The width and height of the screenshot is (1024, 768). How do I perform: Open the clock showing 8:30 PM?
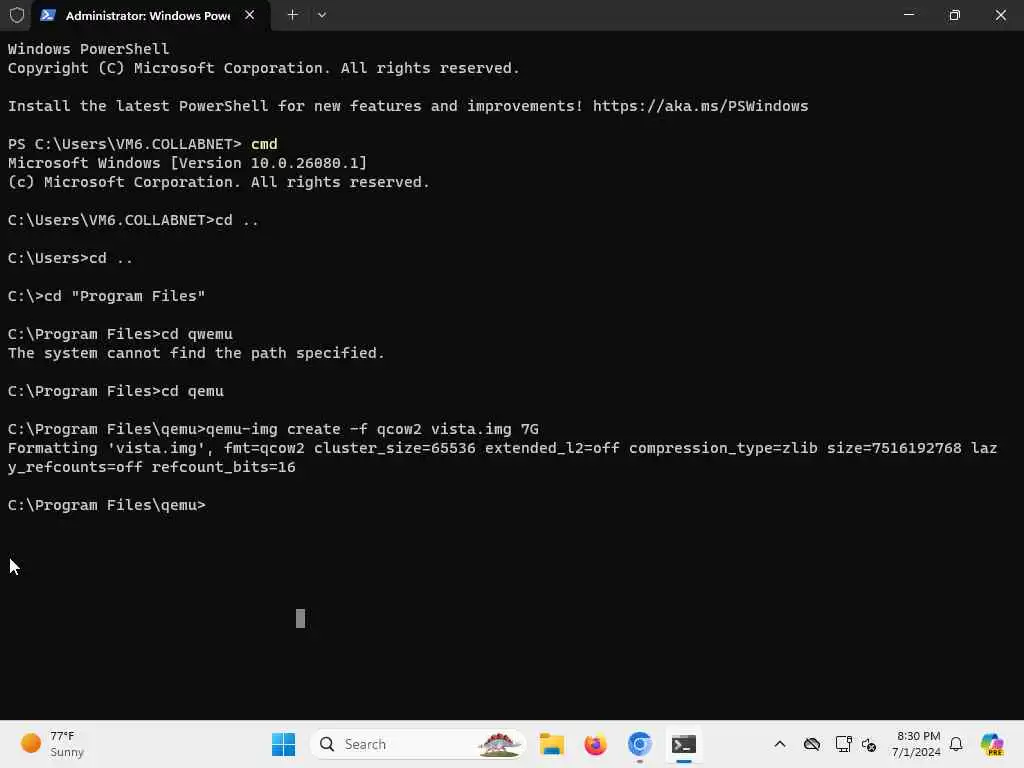click(x=917, y=744)
